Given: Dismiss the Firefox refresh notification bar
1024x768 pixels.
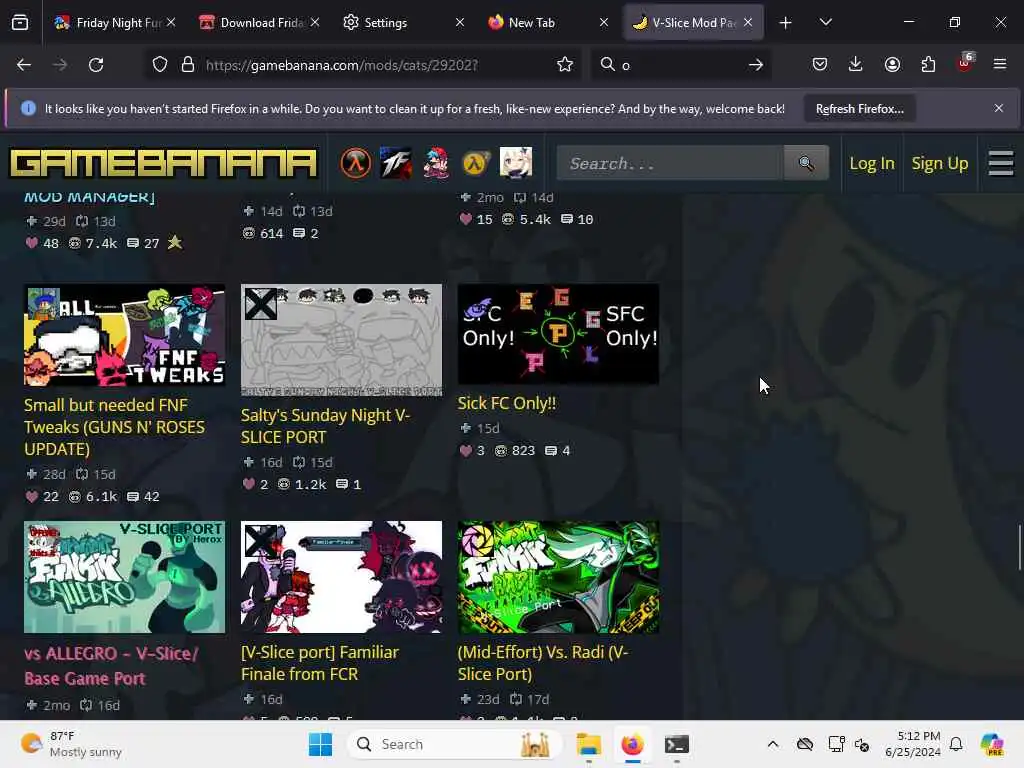Looking at the screenshot, I should (x=999, y=108).
